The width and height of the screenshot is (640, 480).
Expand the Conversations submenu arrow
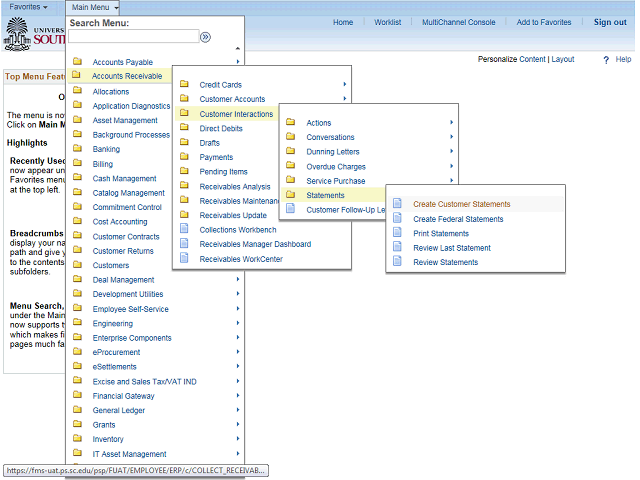point(452,137)
